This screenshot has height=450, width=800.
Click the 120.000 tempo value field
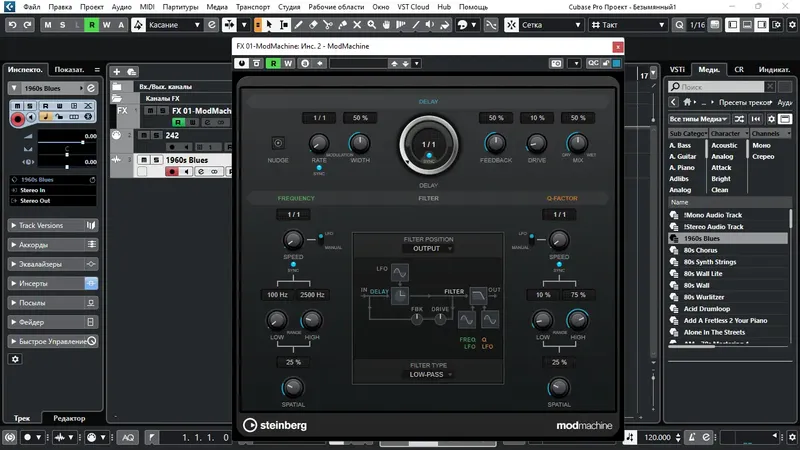pyautogui.click(x=657, y=437)
